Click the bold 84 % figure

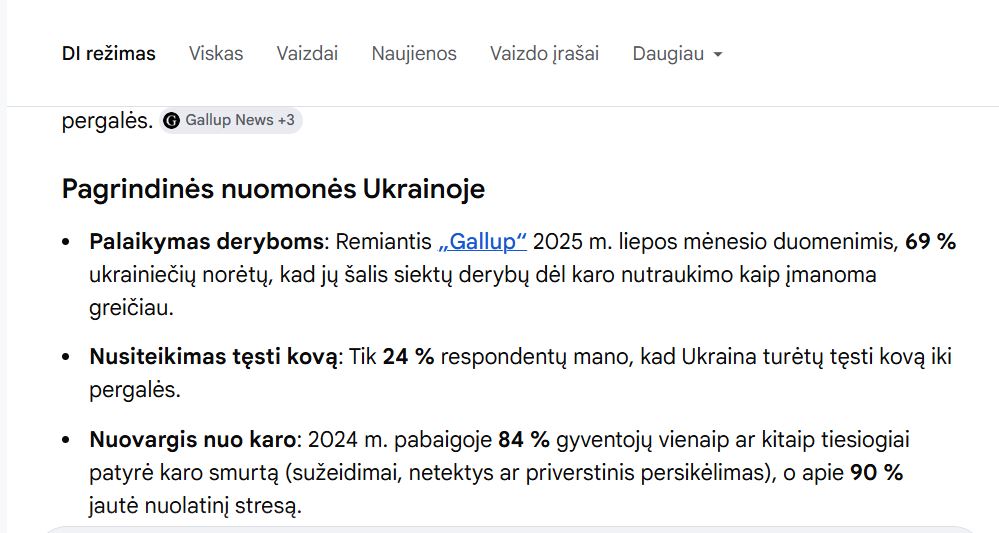[x=524, y=440]
